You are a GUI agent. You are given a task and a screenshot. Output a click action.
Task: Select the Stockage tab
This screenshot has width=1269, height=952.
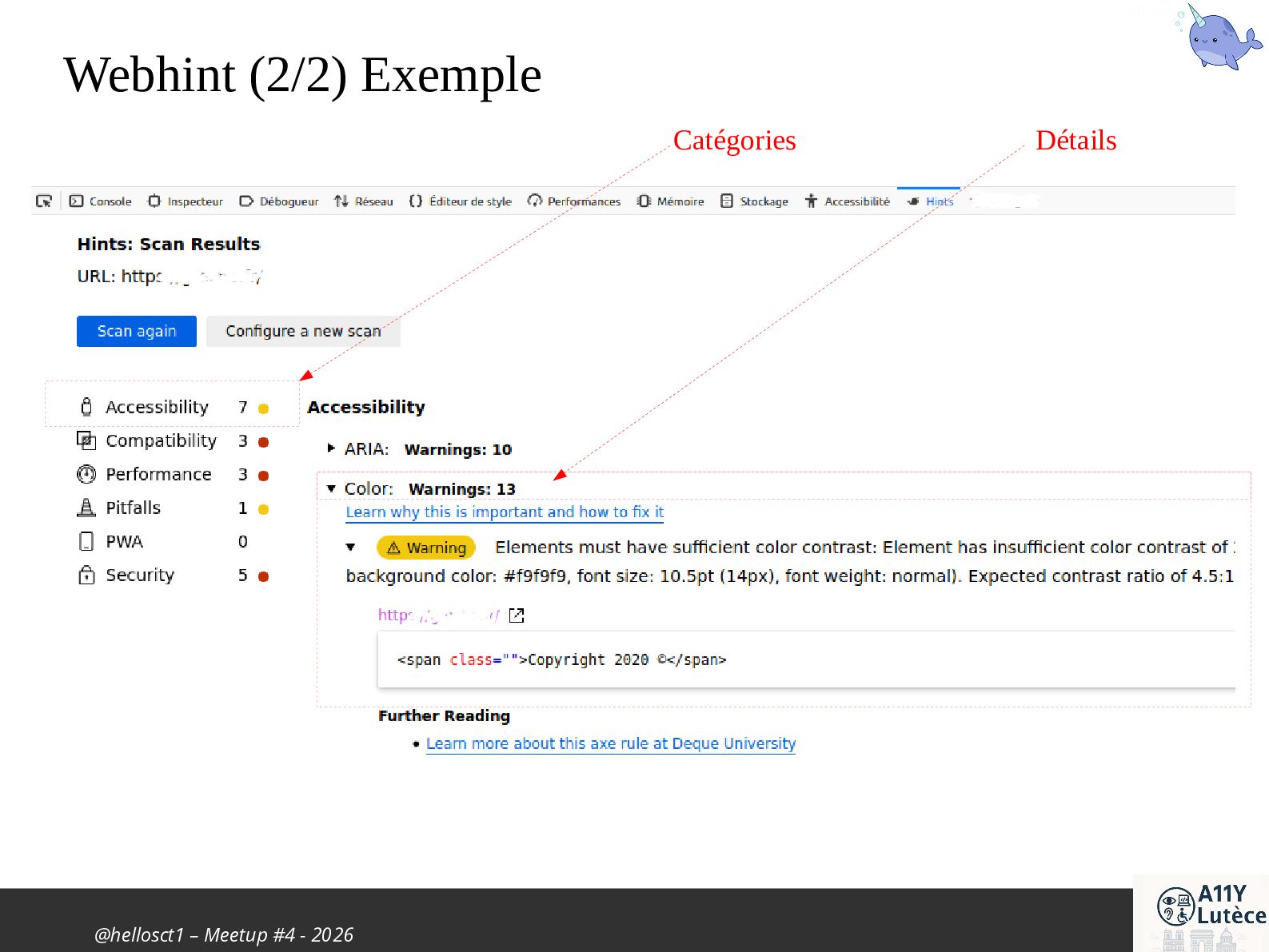point(754,201)
